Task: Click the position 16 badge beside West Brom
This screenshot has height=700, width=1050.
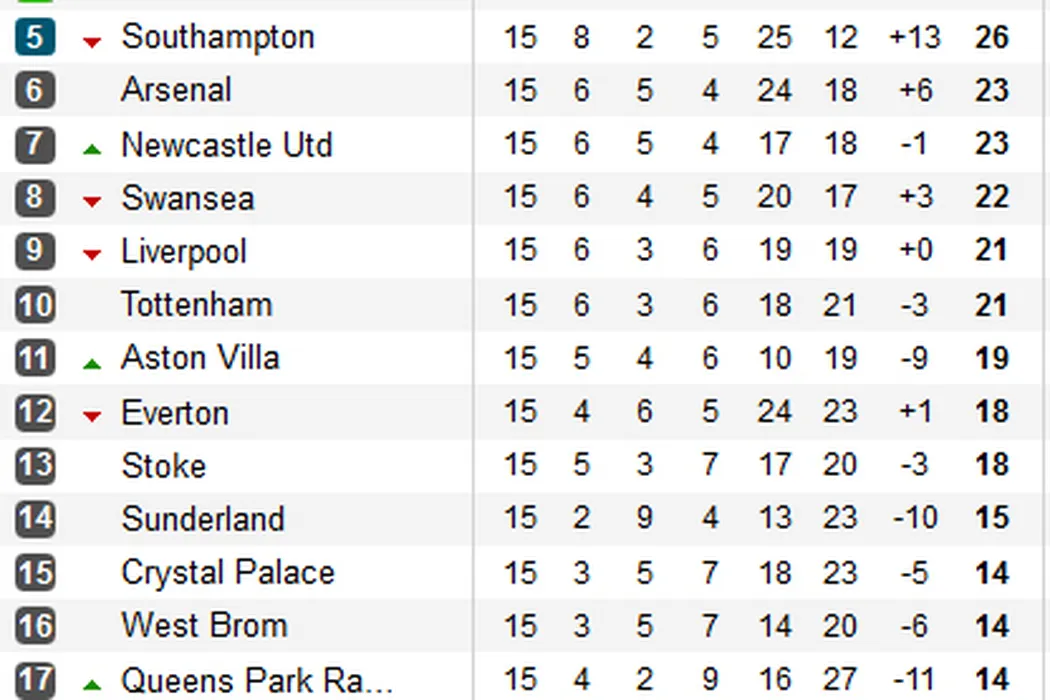Action: pos(34,627)
